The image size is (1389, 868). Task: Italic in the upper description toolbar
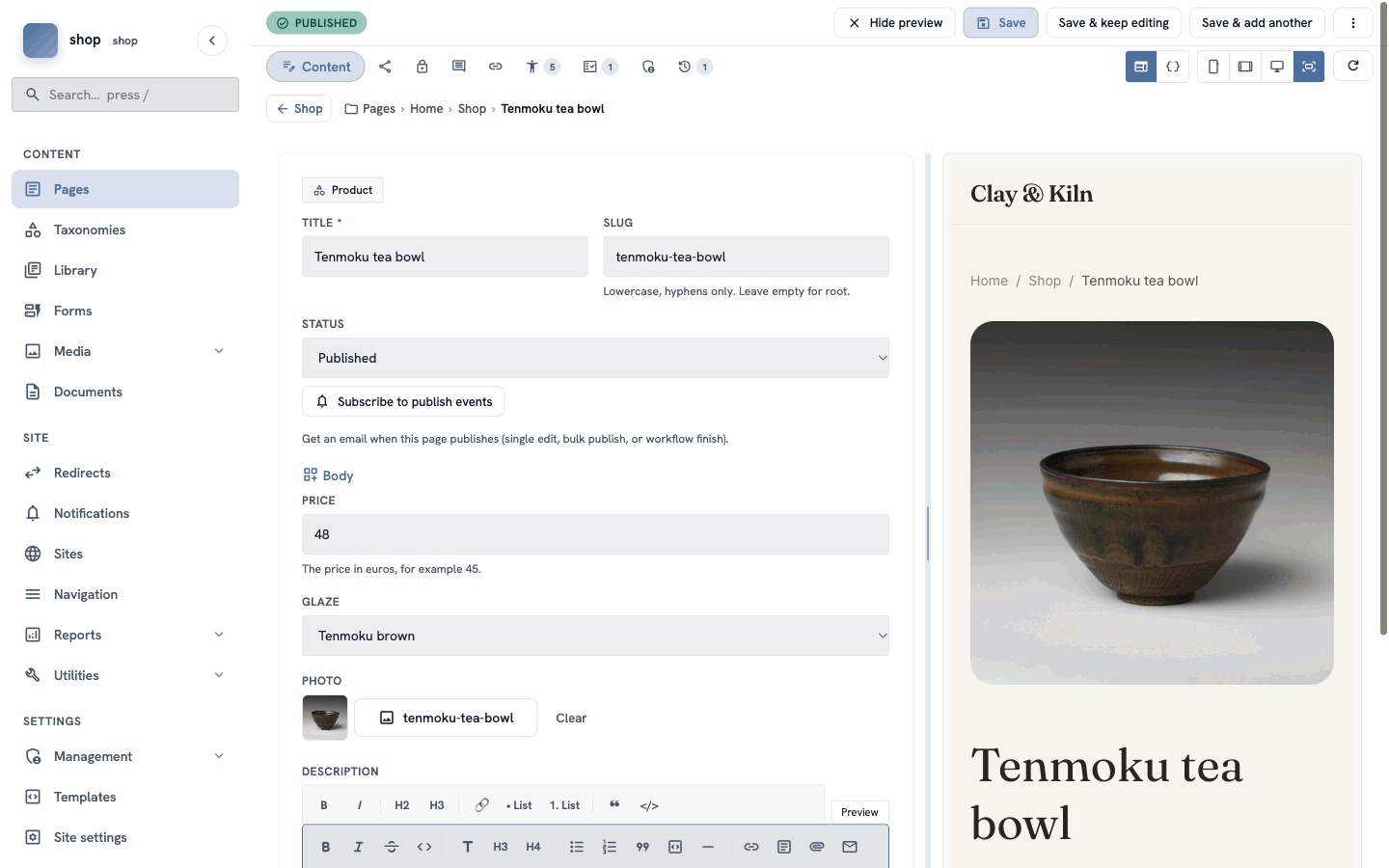[360, 805]
